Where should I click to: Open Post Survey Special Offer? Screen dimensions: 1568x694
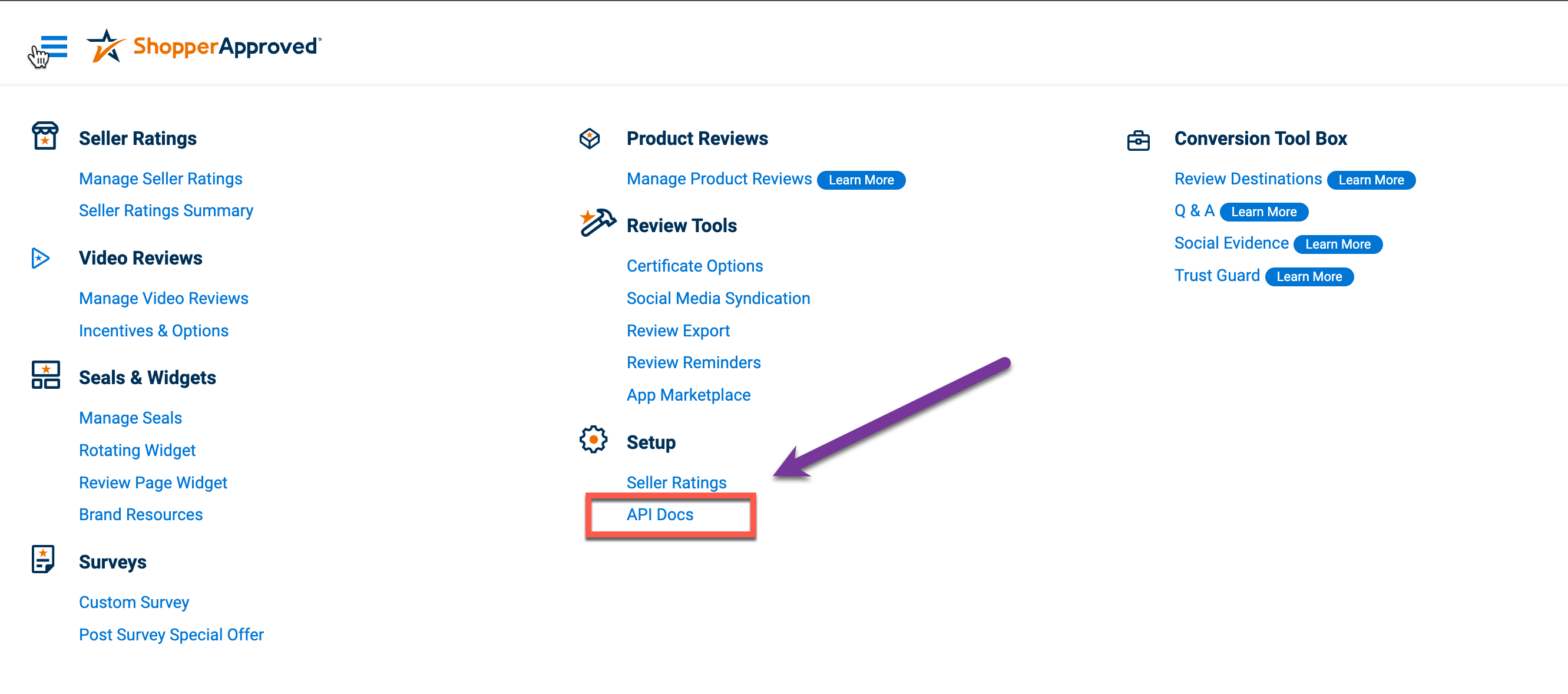(171, 635)
